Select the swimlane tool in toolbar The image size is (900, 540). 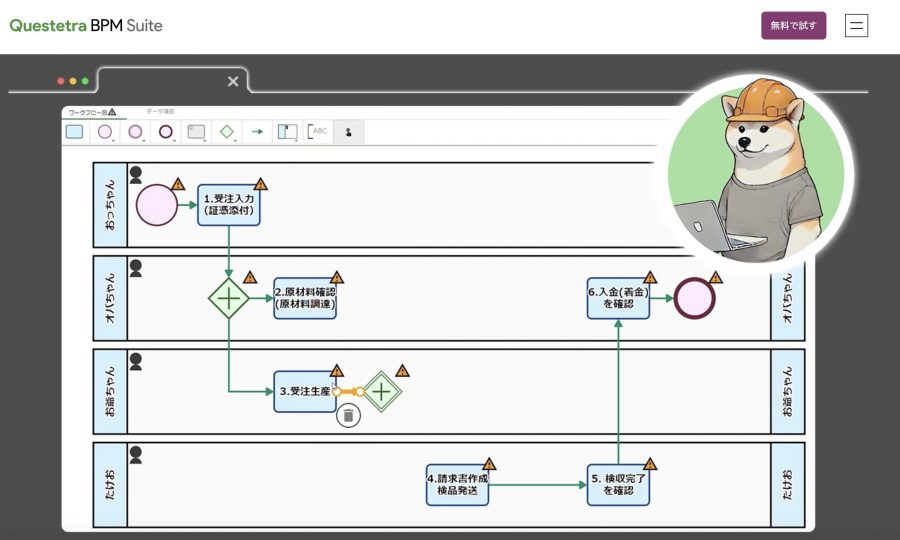point(288,132)
